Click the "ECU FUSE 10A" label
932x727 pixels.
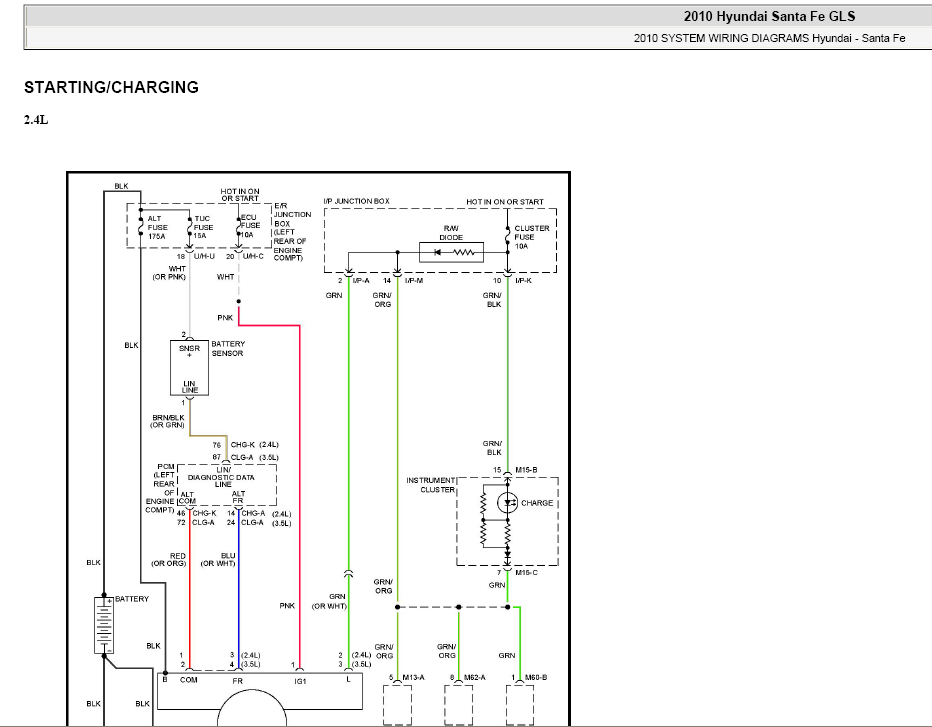(250, 226)
